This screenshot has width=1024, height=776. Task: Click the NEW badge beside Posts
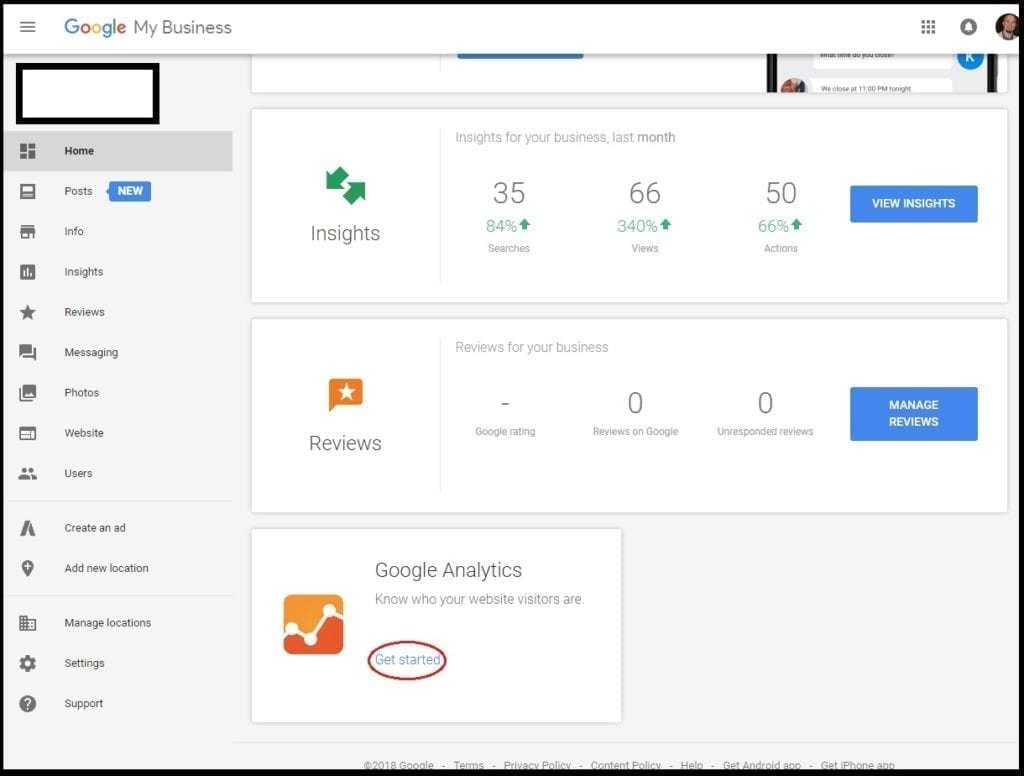tap(129, 191)
